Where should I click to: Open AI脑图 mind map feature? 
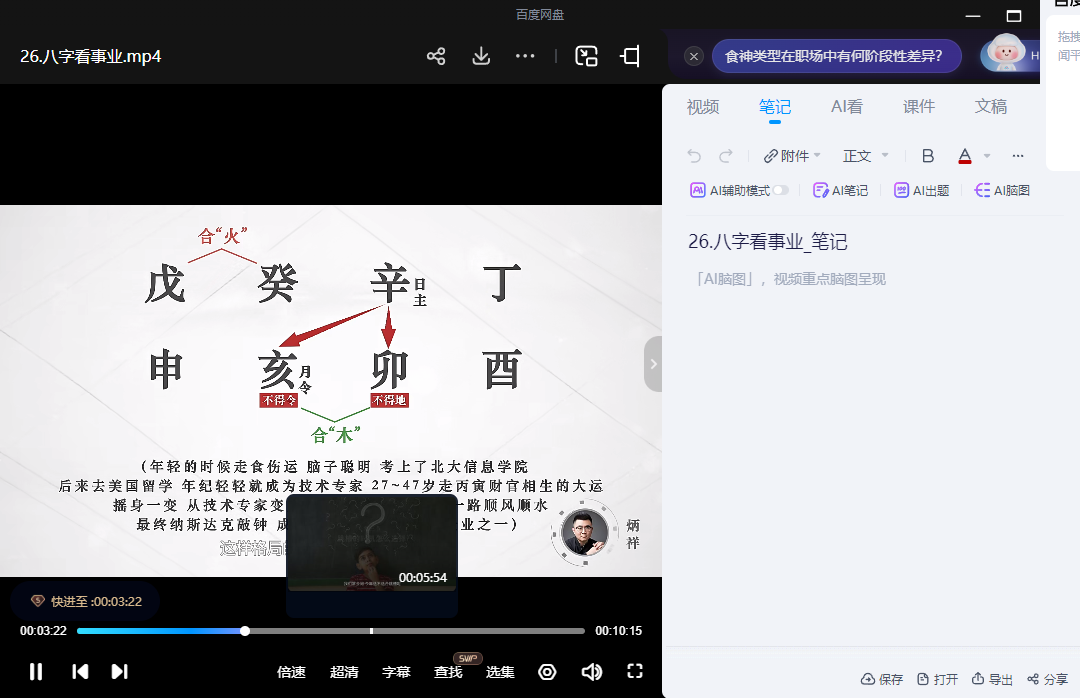(1001, 189)
